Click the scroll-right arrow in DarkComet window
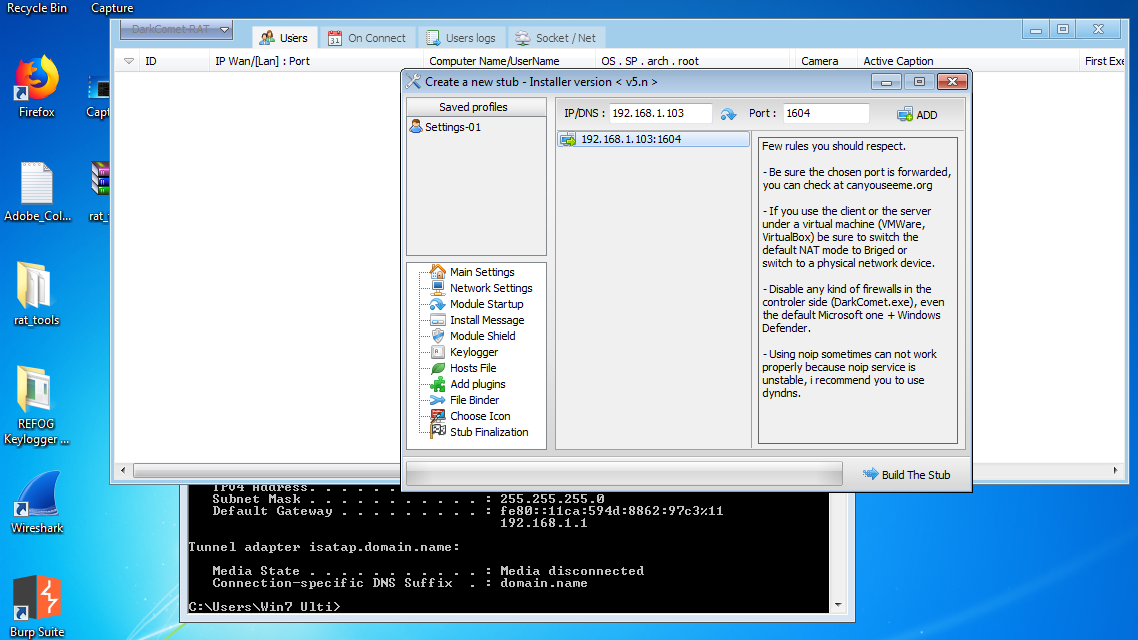 point(1116,471)
